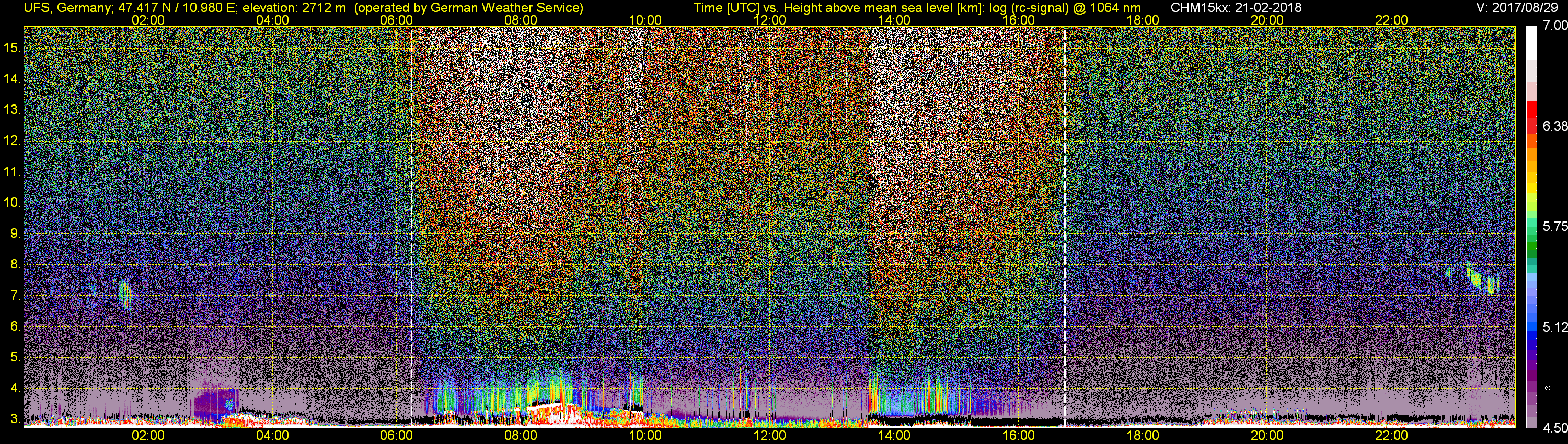
Task: Click the 9 km height axis label
Action: tap(15, 233)
